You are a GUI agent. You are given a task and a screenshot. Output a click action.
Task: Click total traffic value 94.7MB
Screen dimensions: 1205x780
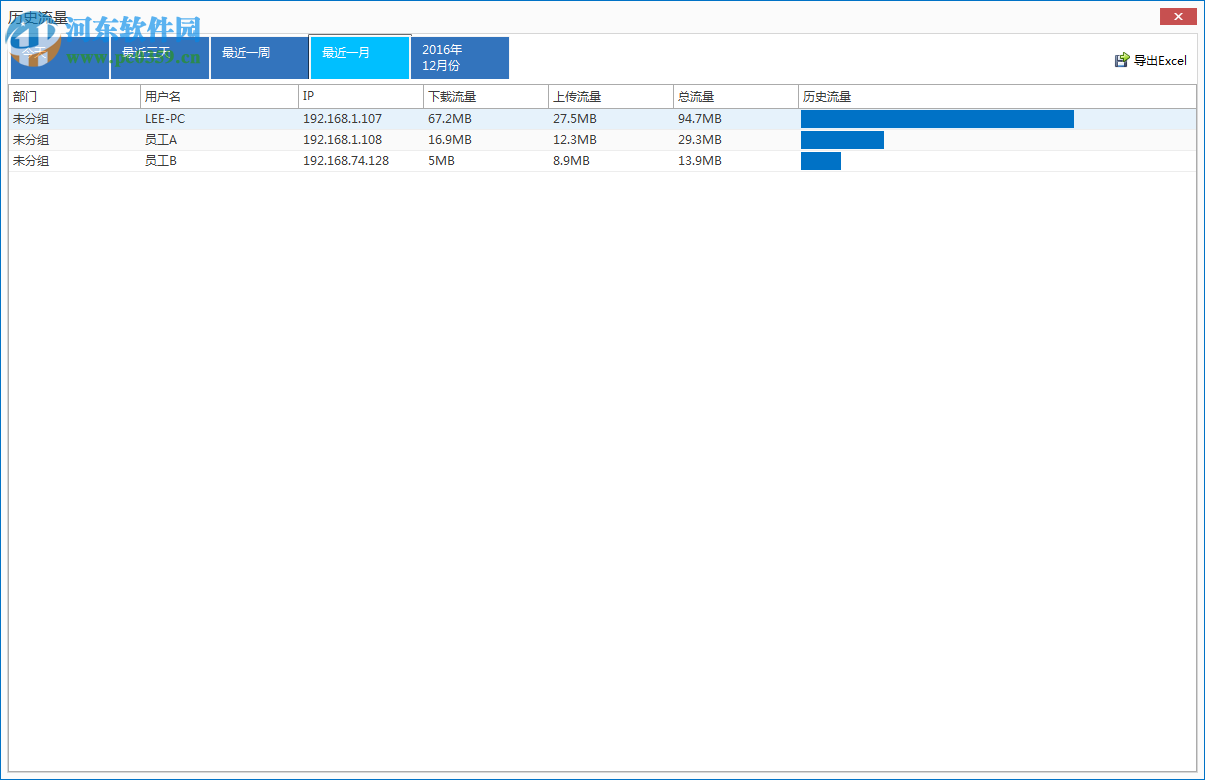(700, 119)
